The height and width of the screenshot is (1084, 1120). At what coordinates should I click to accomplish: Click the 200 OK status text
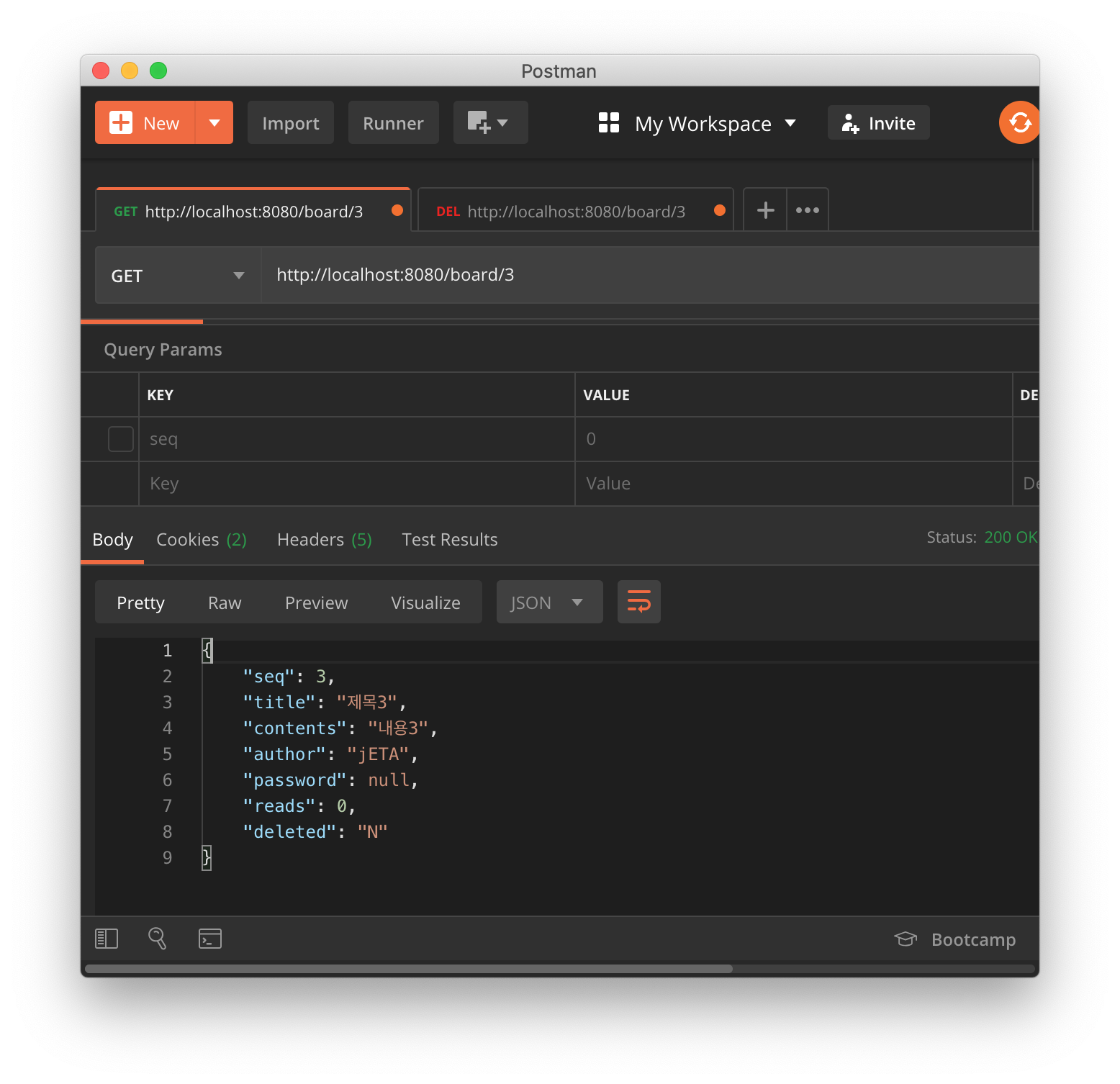1011,538
